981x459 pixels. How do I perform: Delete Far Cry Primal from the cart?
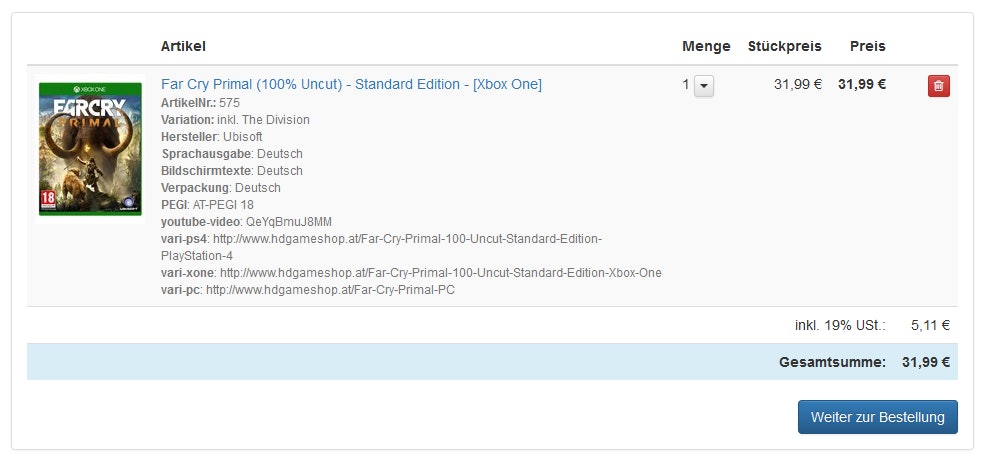pos(938,86)
